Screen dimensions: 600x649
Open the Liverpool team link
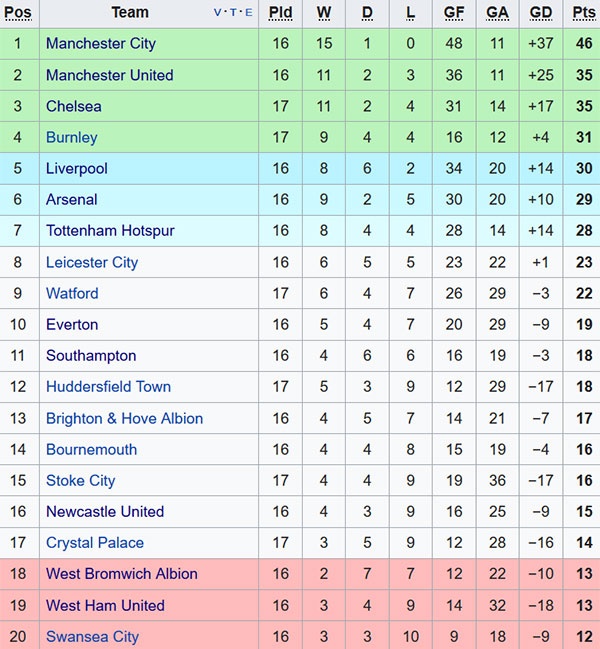[x=76, y=169]
